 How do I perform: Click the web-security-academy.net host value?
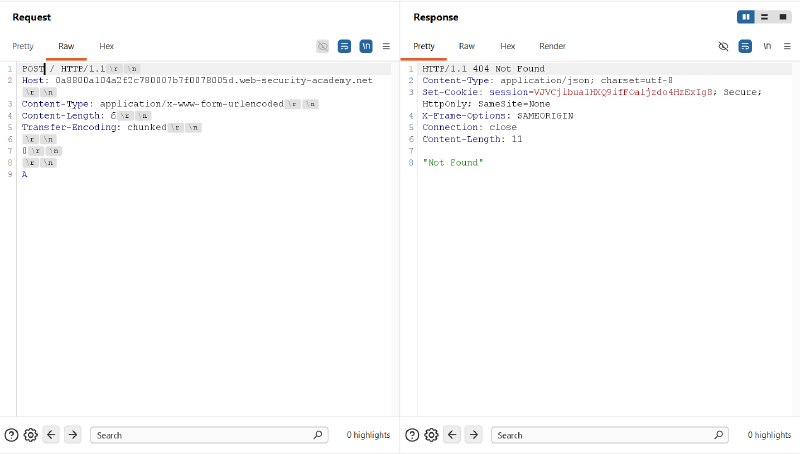click(214, 81)
